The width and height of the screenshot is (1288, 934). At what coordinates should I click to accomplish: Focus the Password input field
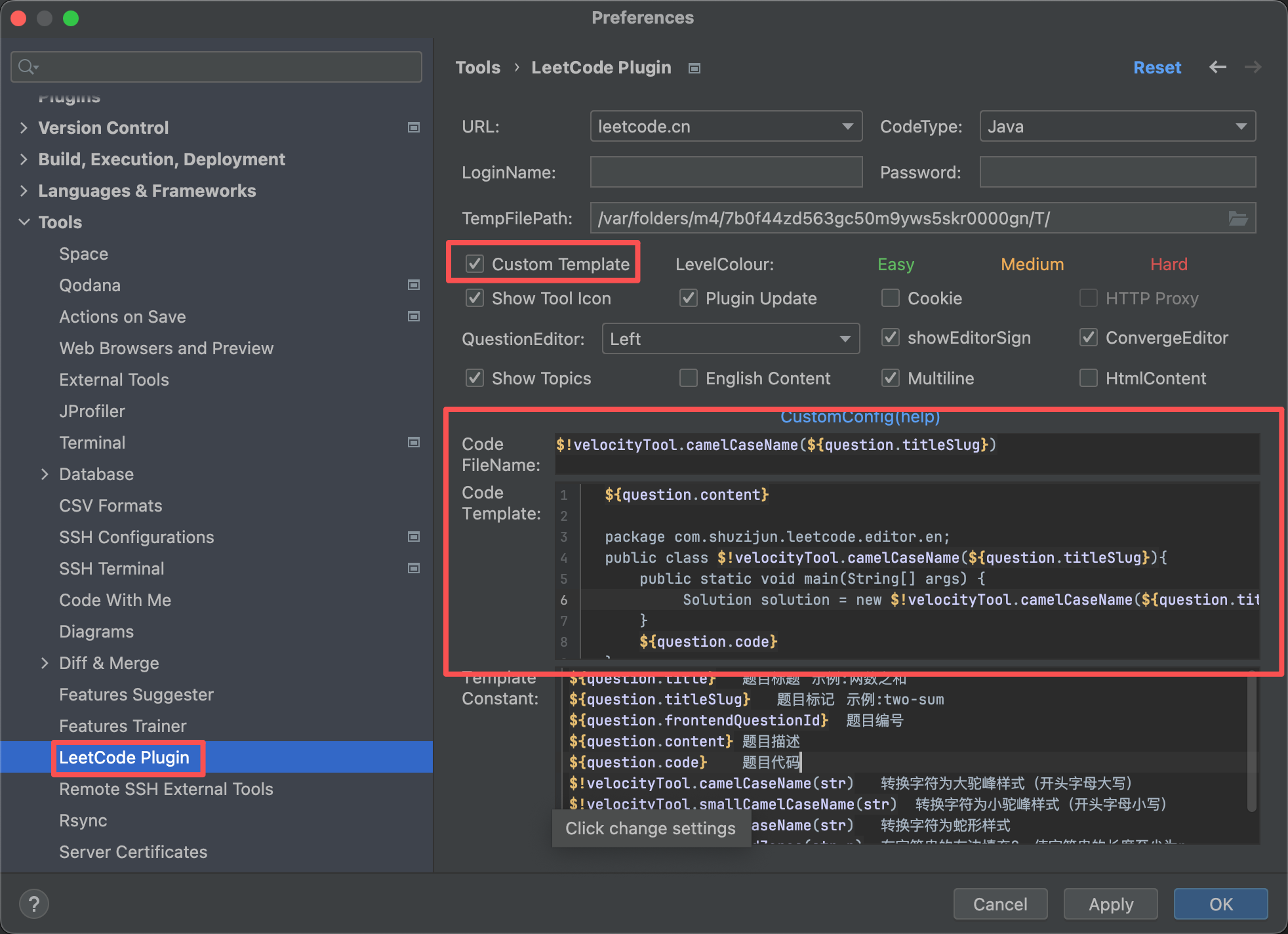point(1117,172)
